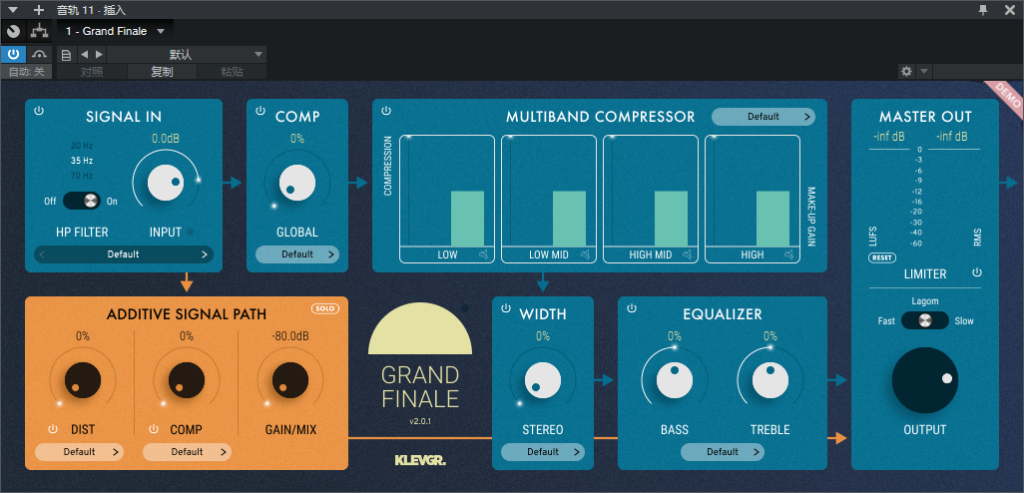Image resolution: width=1024 pixels, height=493 pixels.
Task: Toggle the Limiter power icon
Action: click(x=977, y=272)
